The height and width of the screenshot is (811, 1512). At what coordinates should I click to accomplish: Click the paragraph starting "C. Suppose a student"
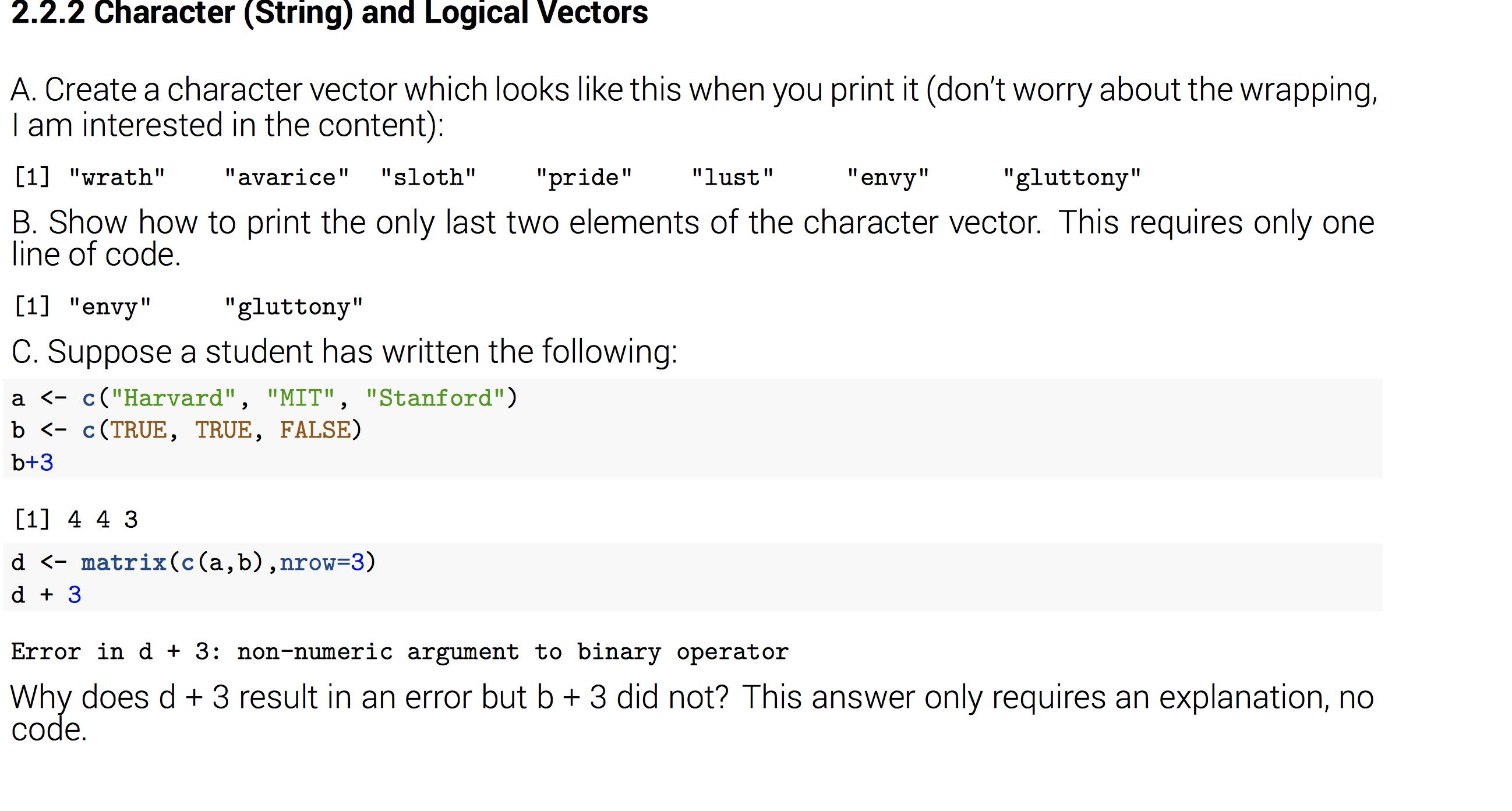tap(345, 352)
